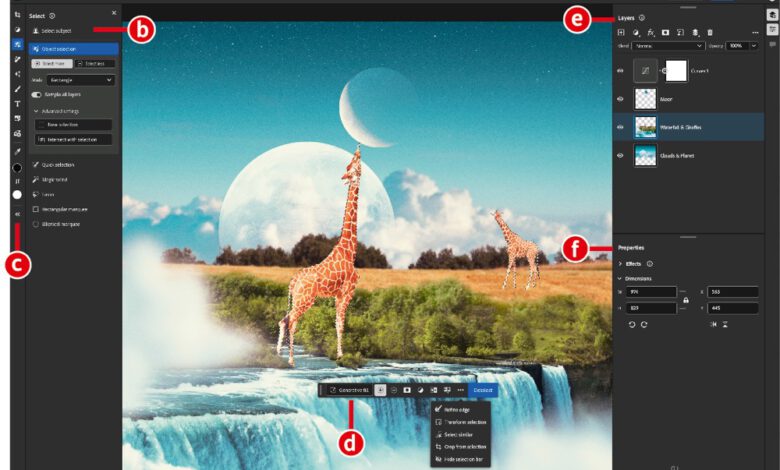Choose the Quick selection tool

coord(54,165)
